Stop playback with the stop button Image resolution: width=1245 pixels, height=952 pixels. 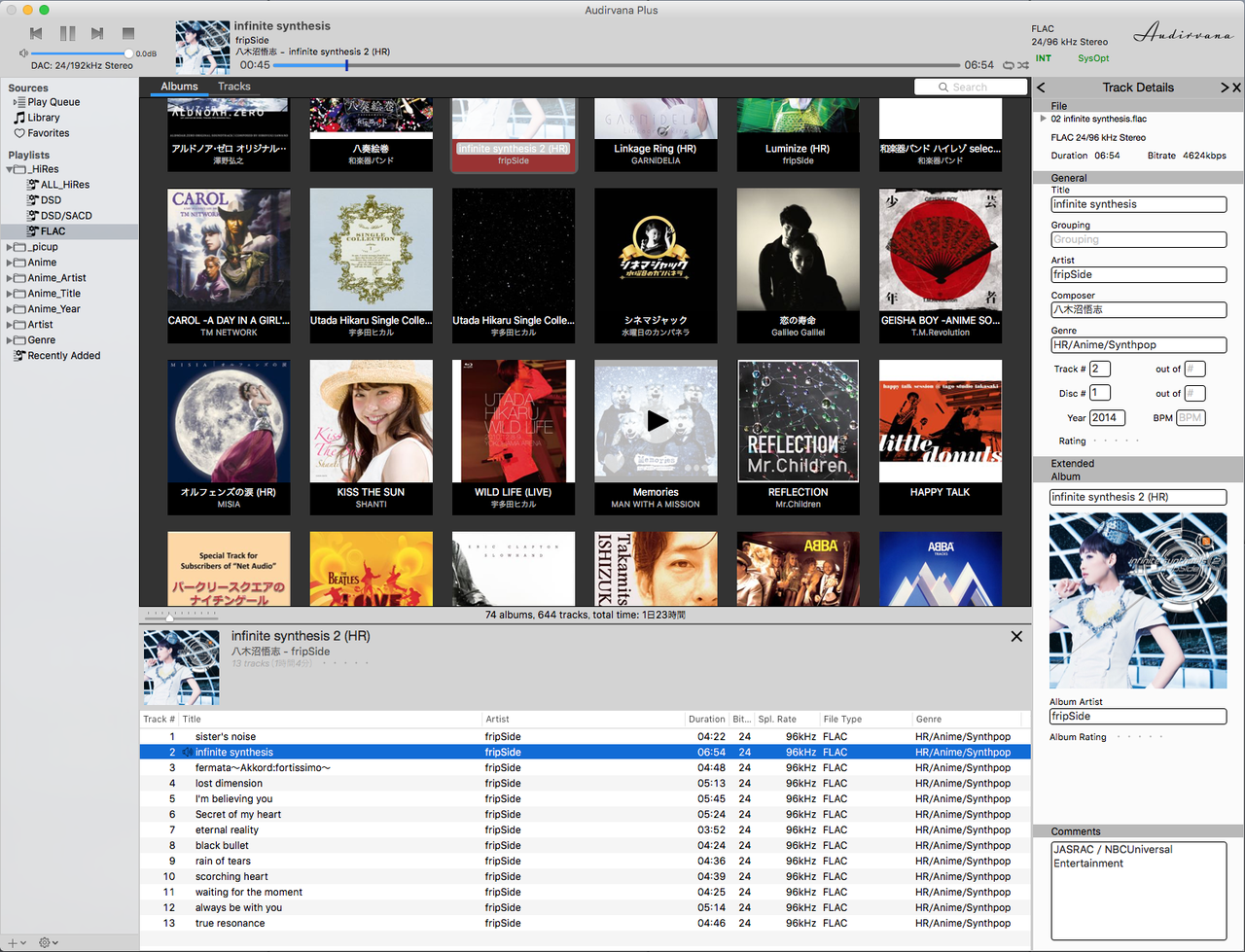(128, 33)
